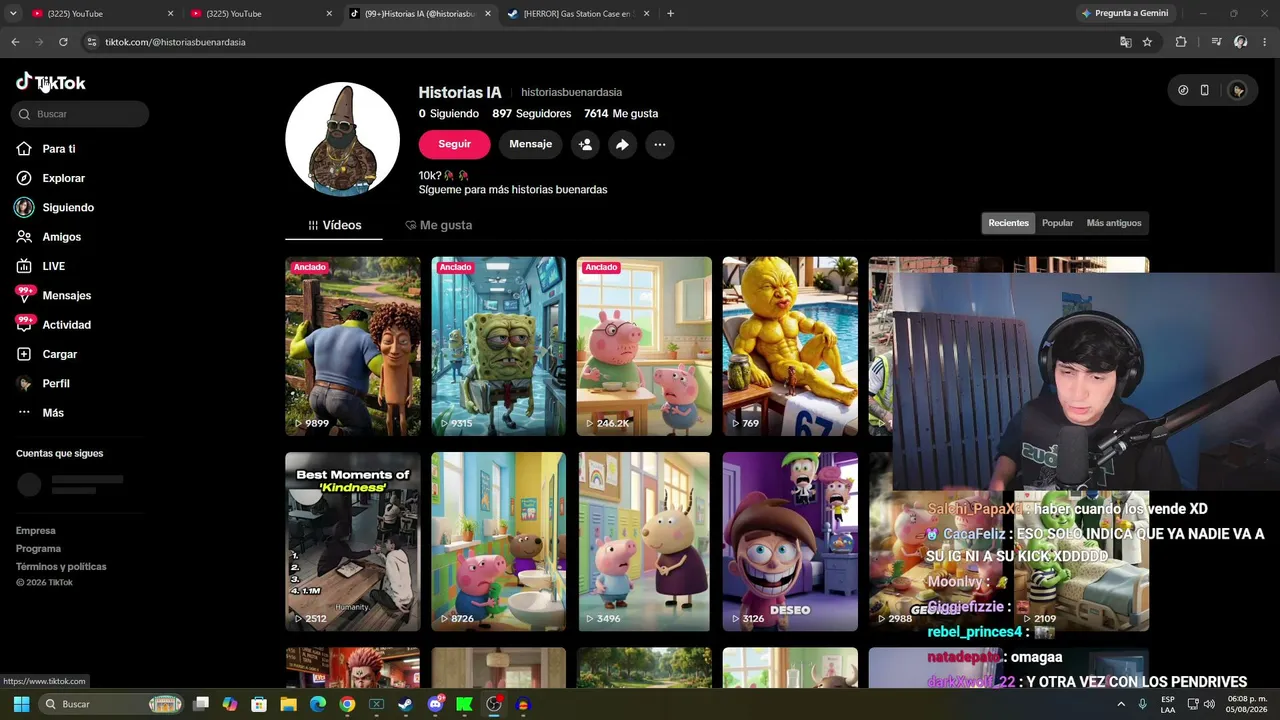
Task: Open Steam from the taskbar
Action: (405, 704)
